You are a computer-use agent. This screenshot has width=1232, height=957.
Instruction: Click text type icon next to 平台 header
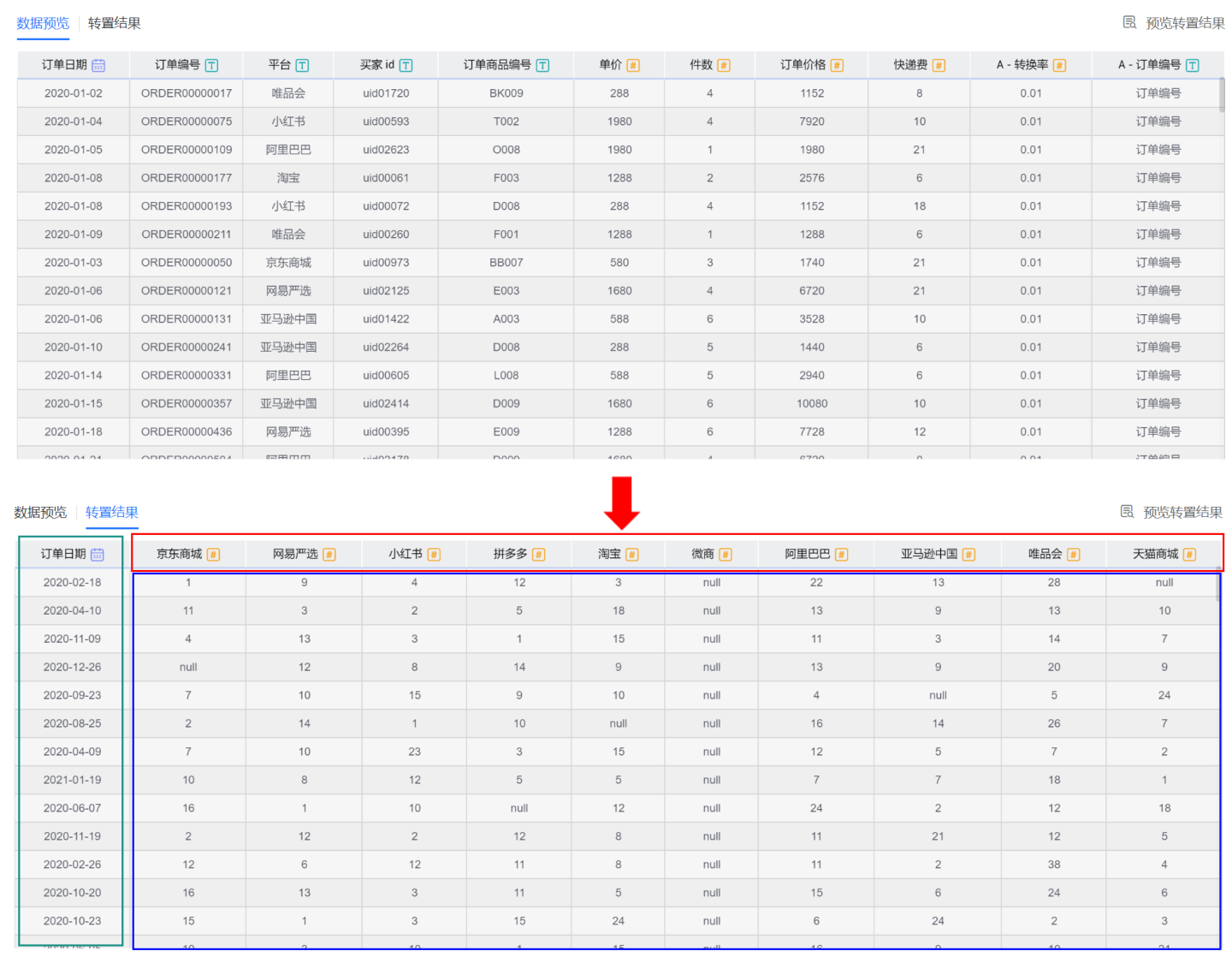(302, 66)
